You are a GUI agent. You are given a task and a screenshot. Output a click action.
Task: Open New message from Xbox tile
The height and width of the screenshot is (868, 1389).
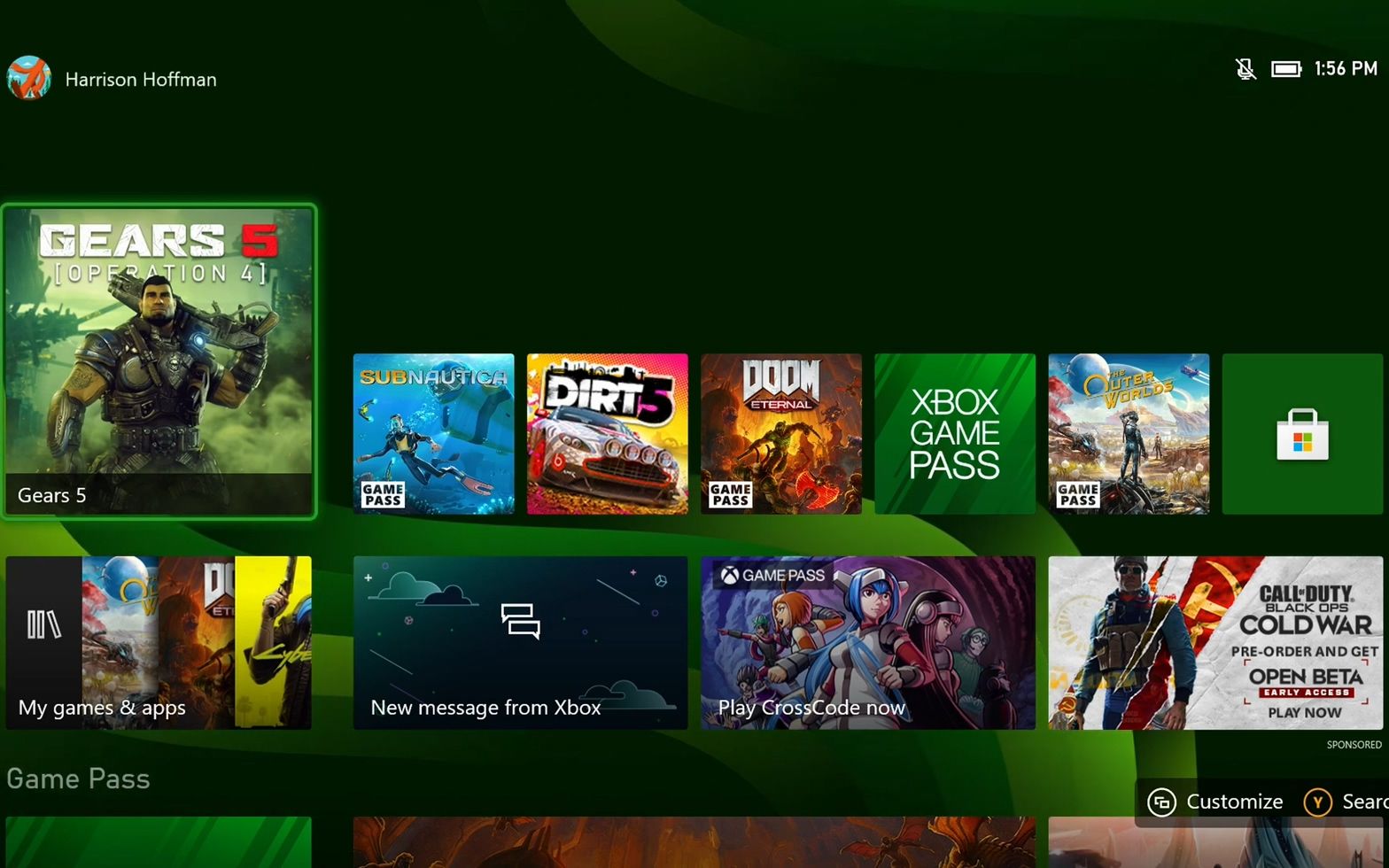520,643
